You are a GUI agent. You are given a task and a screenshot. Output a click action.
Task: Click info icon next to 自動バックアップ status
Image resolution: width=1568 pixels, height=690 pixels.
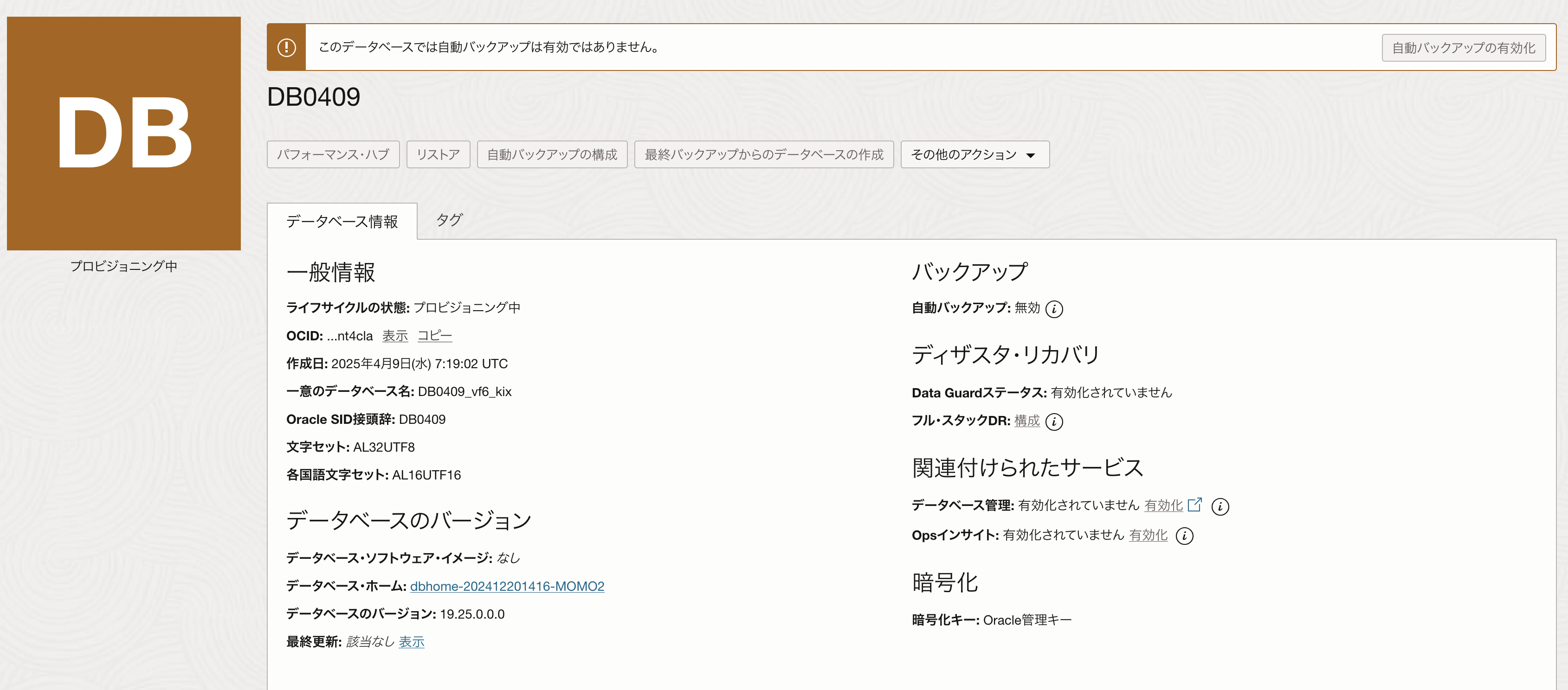tap(1054, 309)
